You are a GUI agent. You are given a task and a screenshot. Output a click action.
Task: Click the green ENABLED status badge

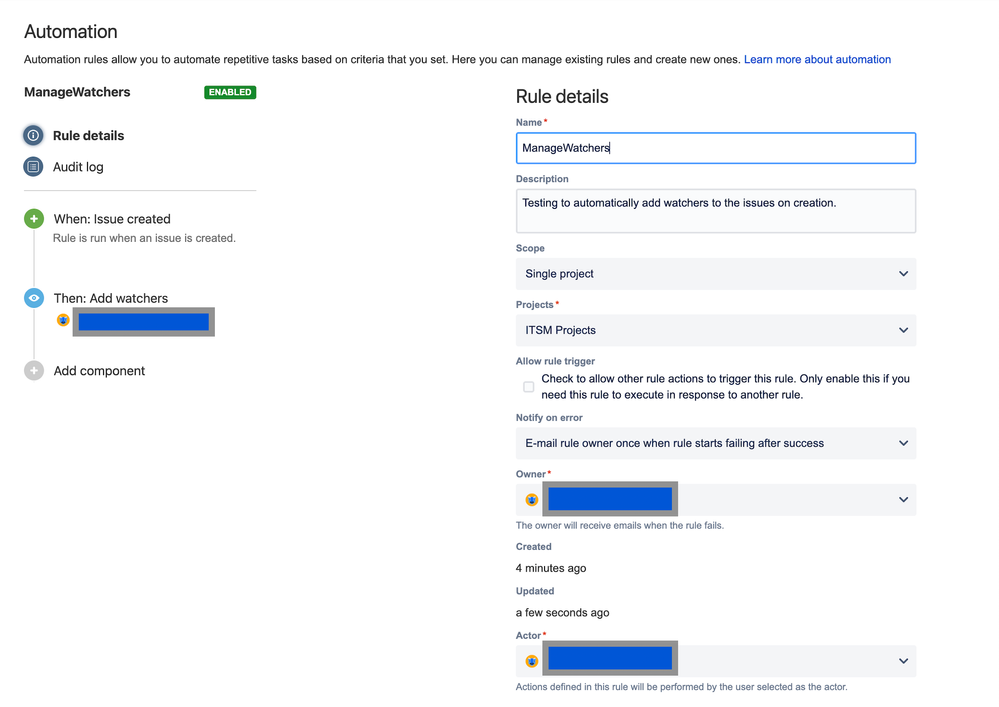(230, 92)
